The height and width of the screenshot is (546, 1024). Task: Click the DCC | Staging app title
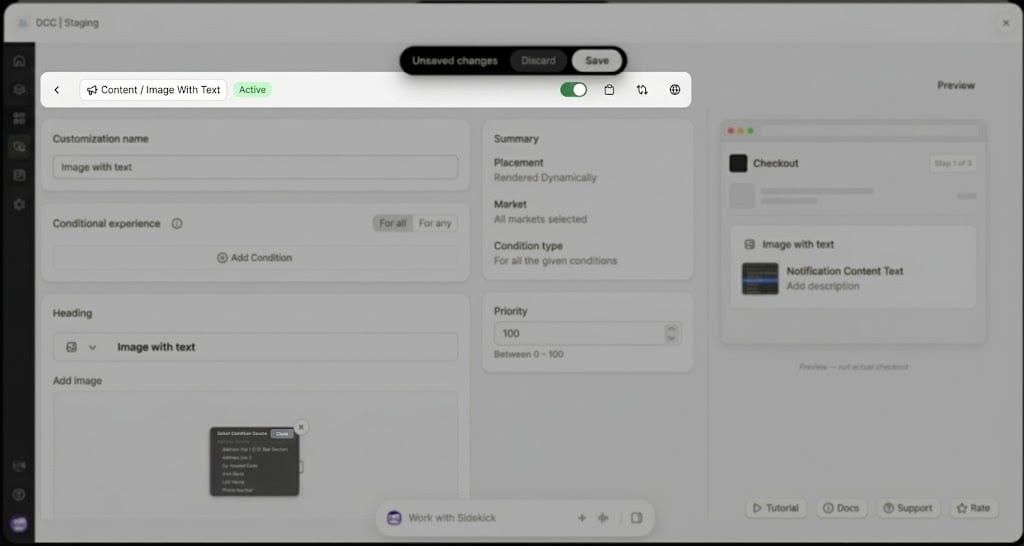pyautogui.click(x=67, y=23)
